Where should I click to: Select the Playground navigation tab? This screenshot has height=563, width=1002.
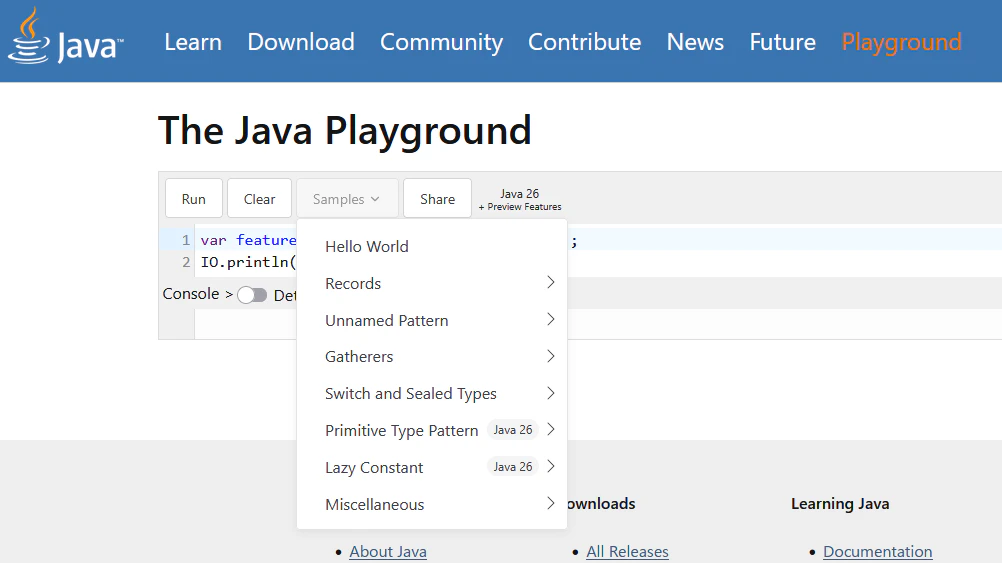point(902,42)
